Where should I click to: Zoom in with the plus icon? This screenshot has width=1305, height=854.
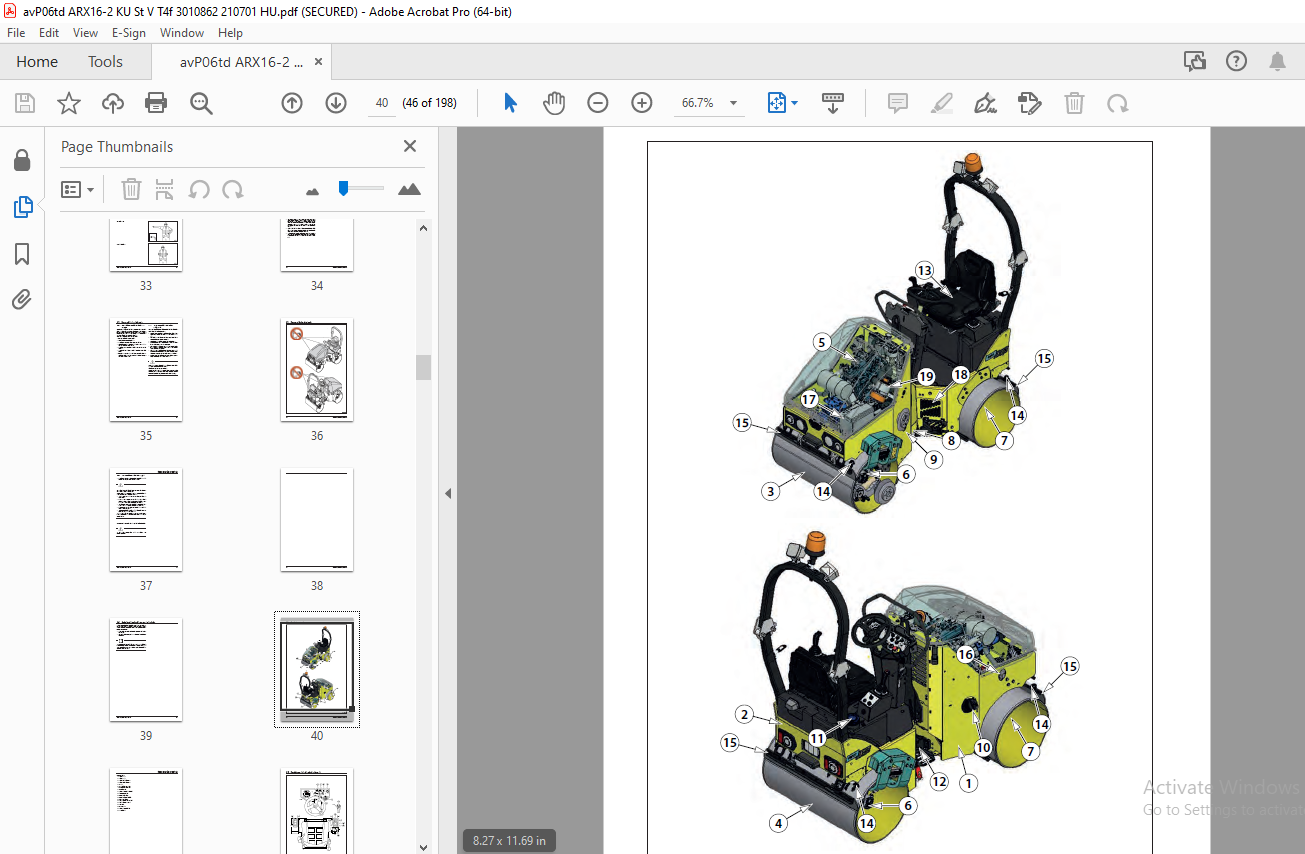(642, 103)
